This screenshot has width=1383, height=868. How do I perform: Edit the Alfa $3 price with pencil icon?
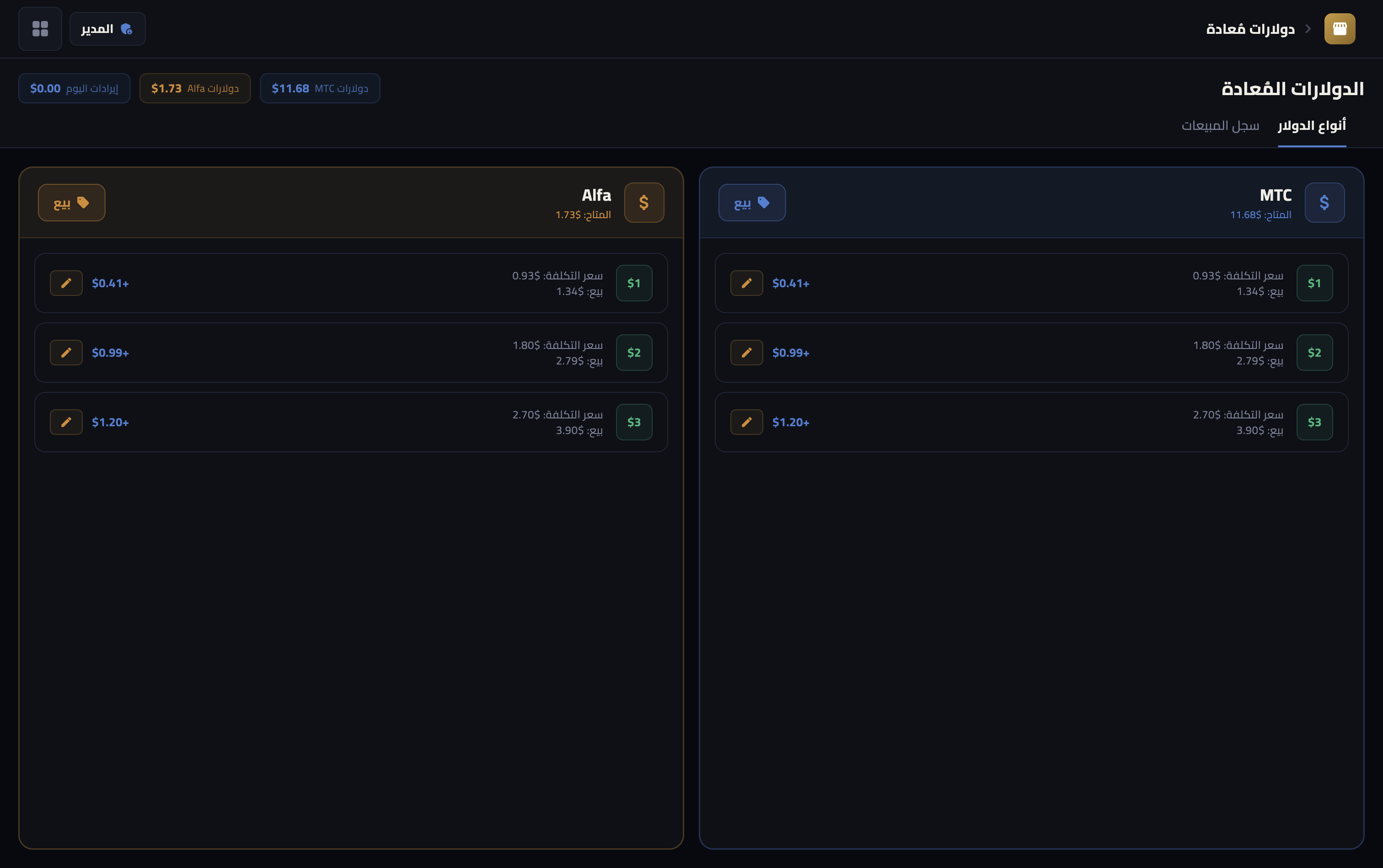pyautogui.click(x=66, y=422)
